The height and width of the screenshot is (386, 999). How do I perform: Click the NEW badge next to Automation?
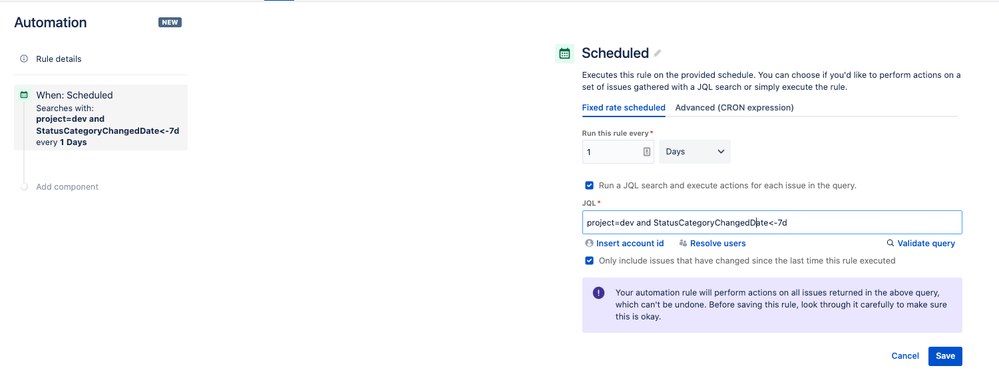point(170,22)
